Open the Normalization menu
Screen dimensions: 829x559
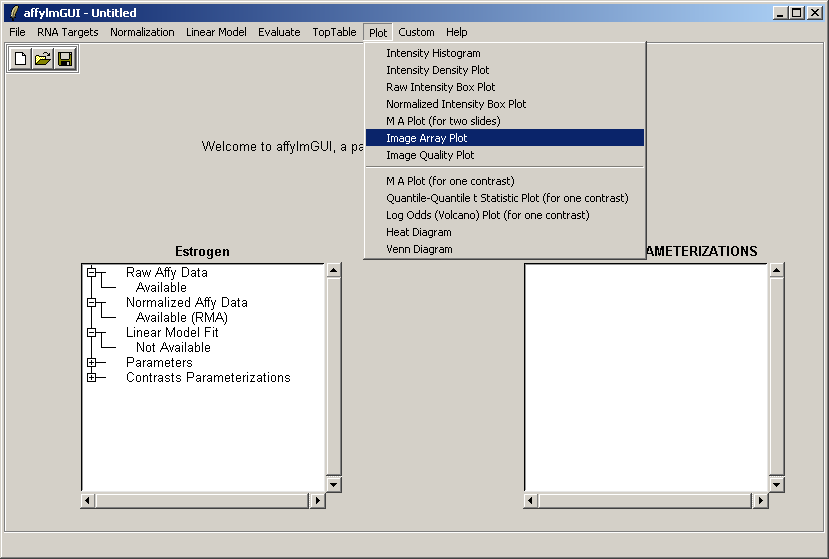click(142, 32)
